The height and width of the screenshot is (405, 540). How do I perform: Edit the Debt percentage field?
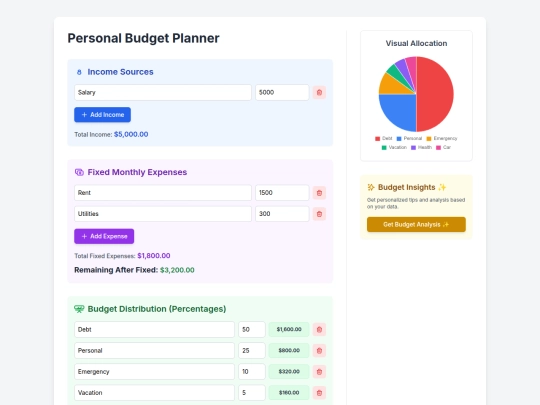click(x=252, y=330)
